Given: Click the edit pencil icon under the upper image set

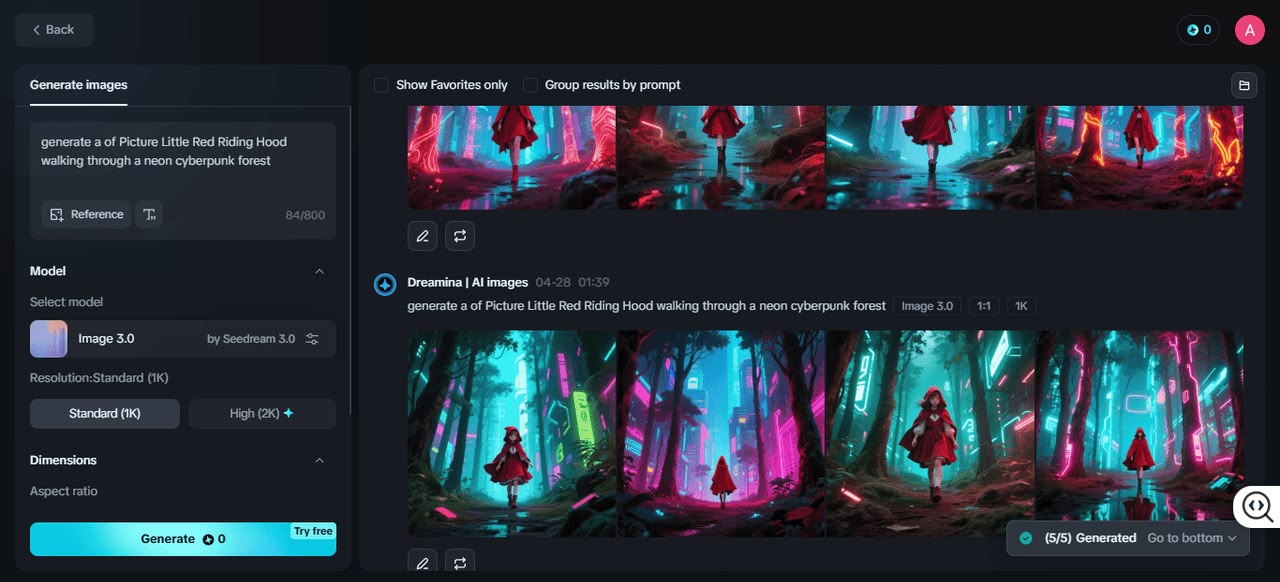Looking at the screenshot, I should tap(422, 236).
